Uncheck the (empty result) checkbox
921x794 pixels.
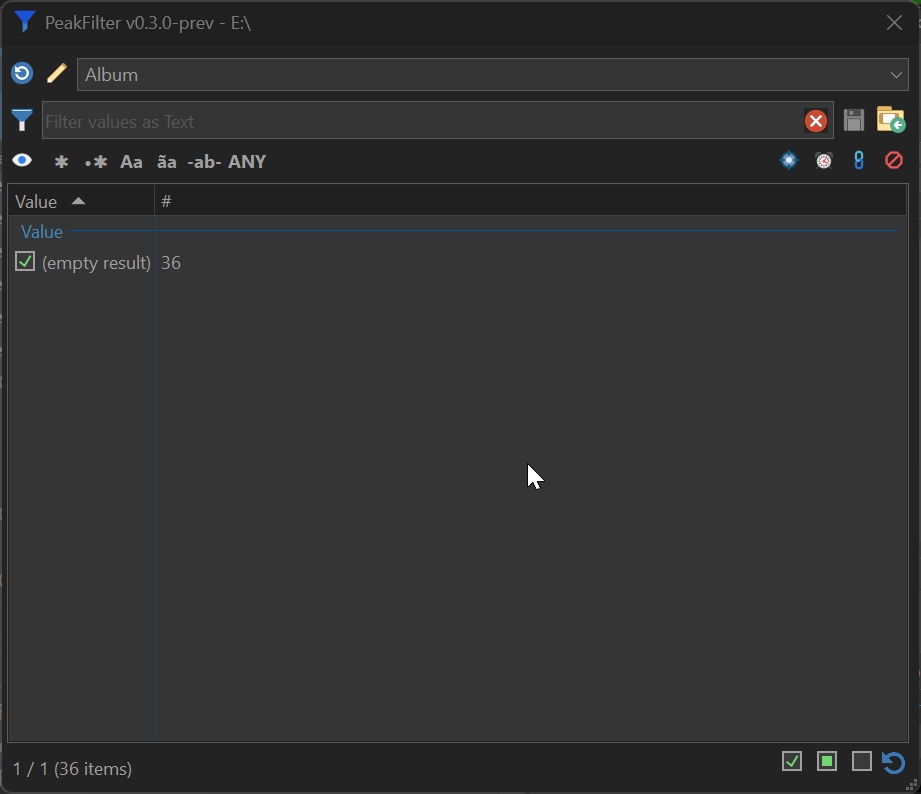pos(25,262)
